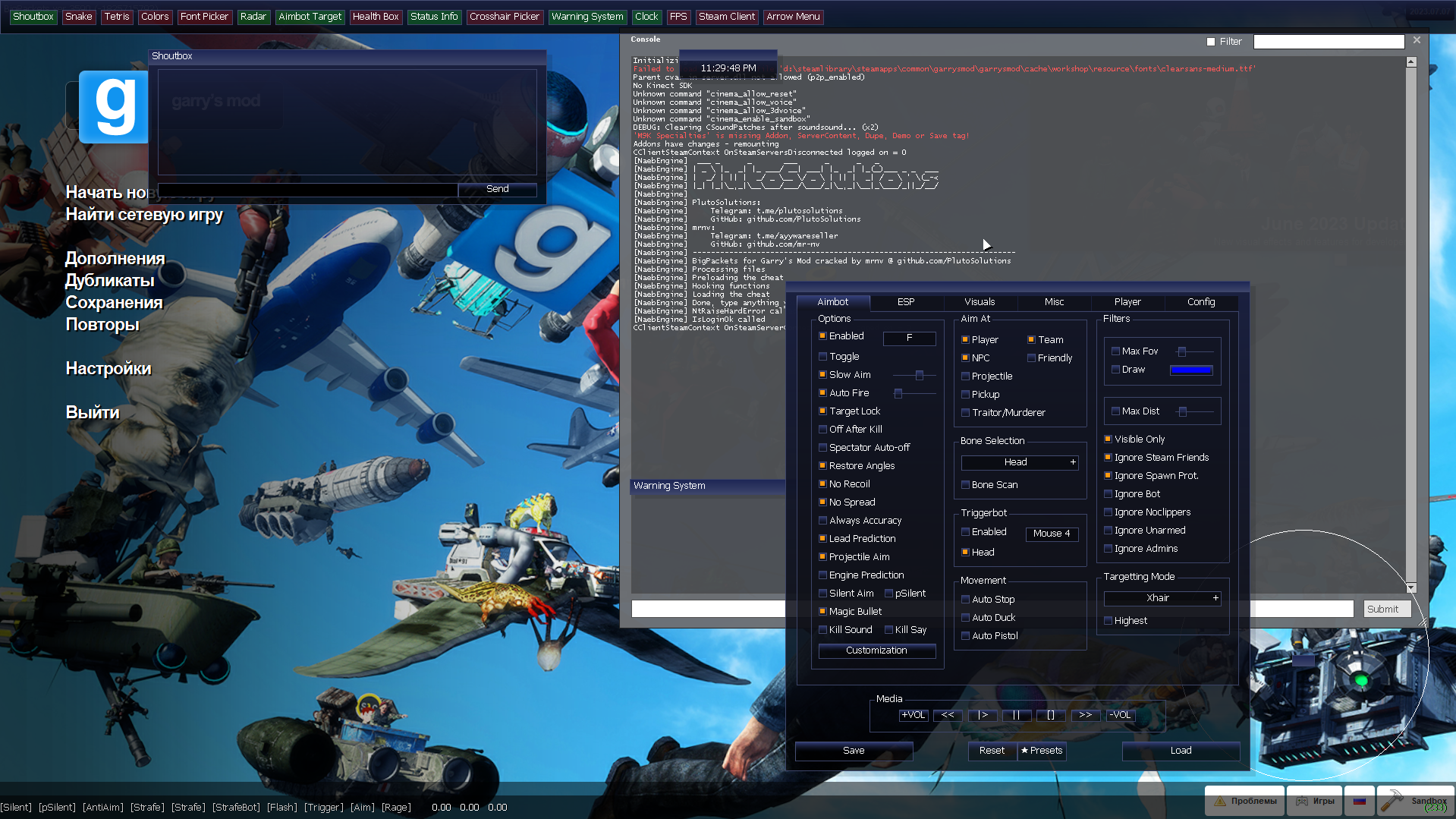Toggle the Target Lock checkbox

tap(822, 411)
